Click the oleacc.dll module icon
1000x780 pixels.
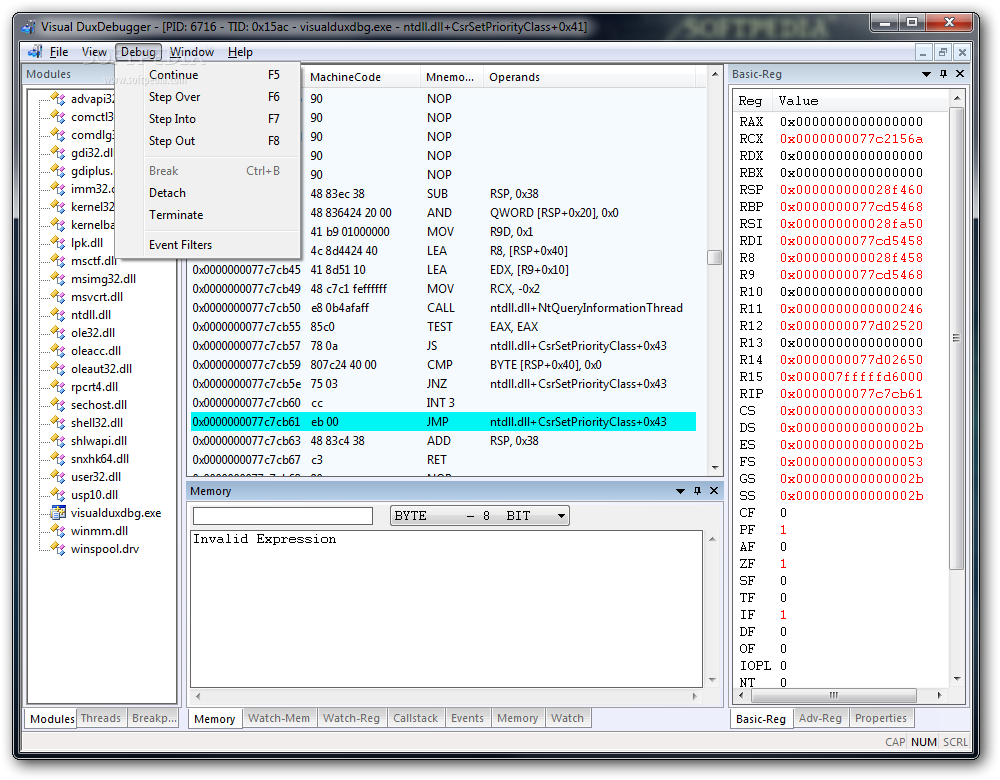tap(58, 351)
